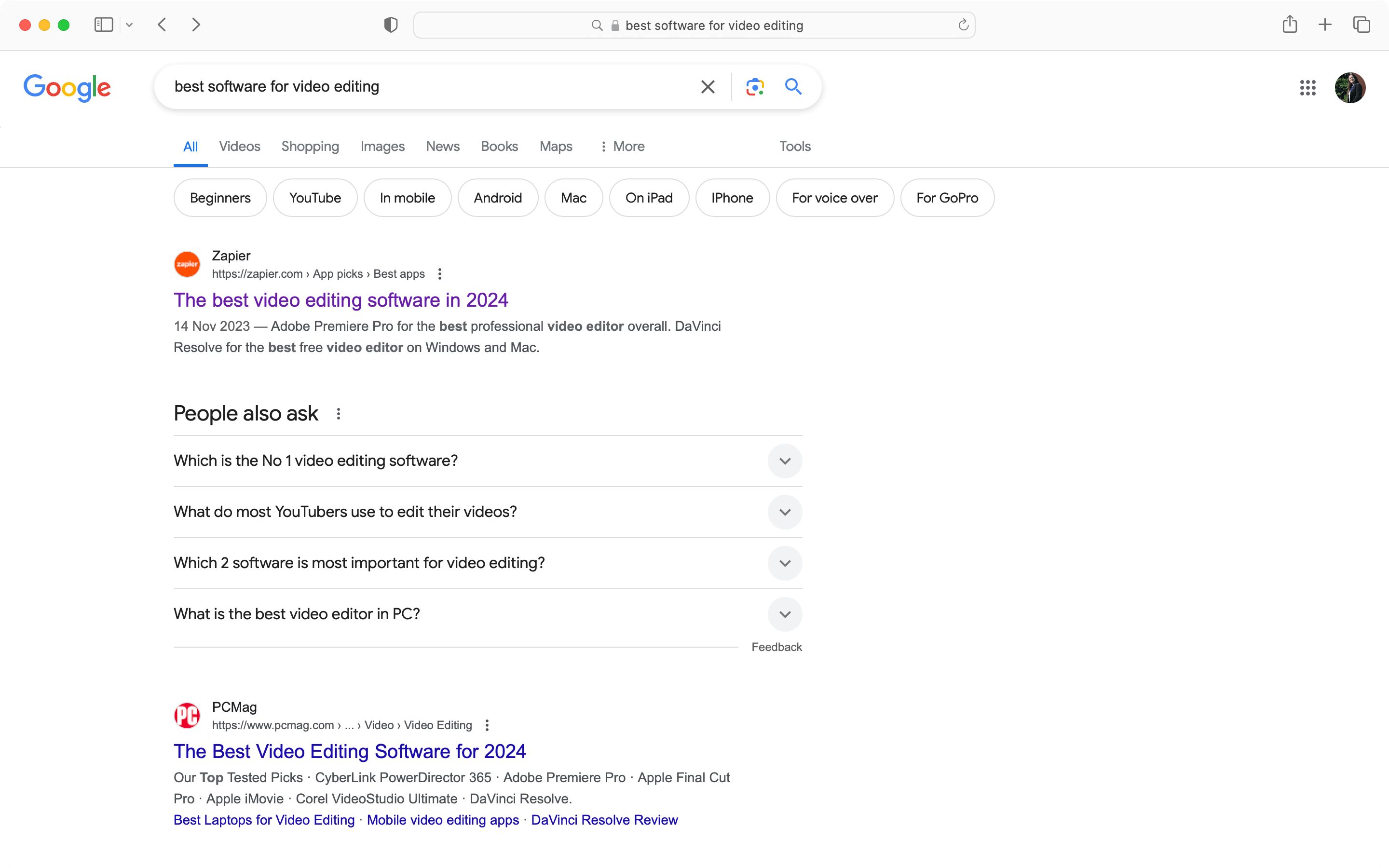Open the More search filters dropdown

[622, 147]
